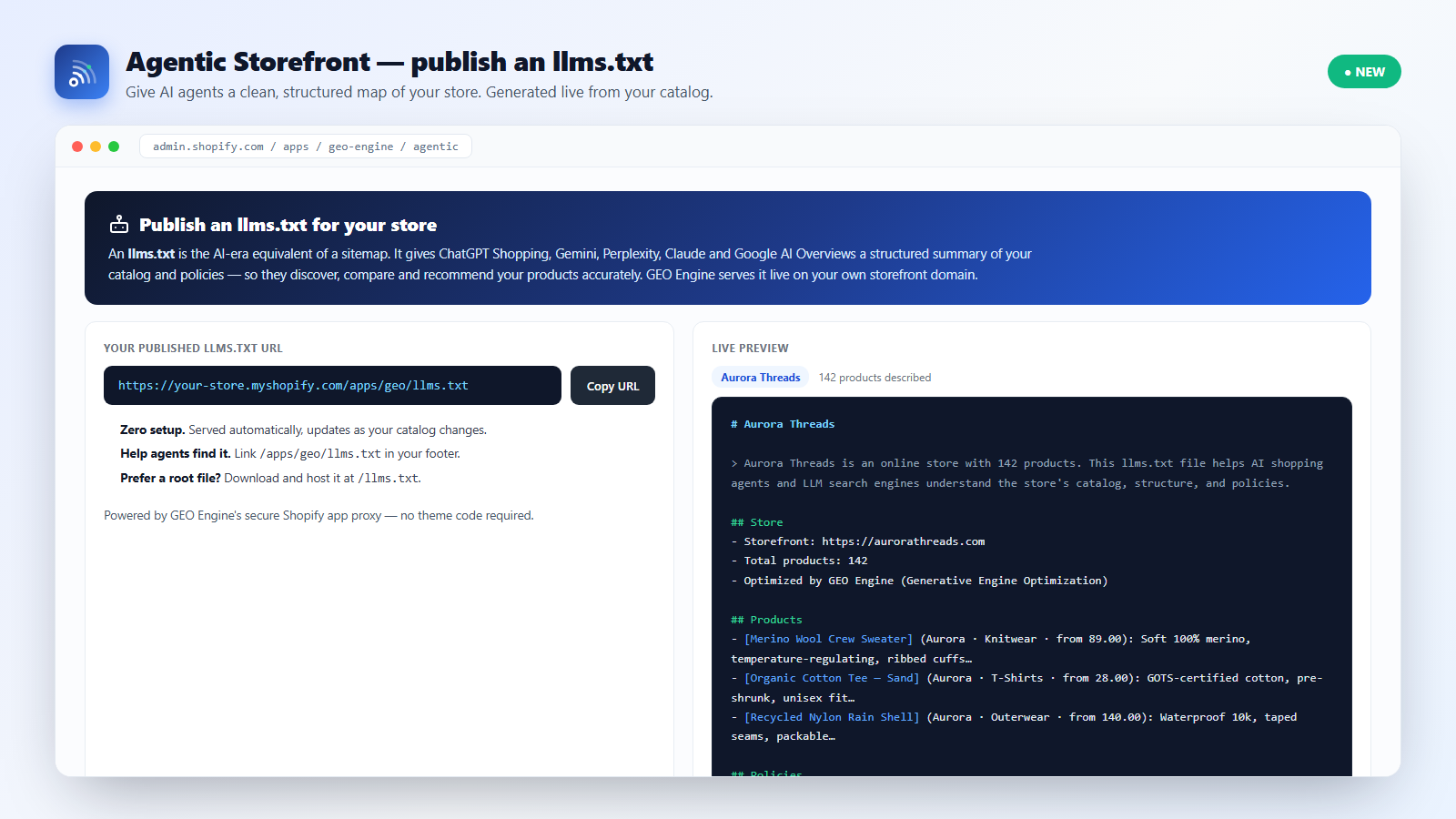Click the /llms.txt root file path

[x=388, y=479]
